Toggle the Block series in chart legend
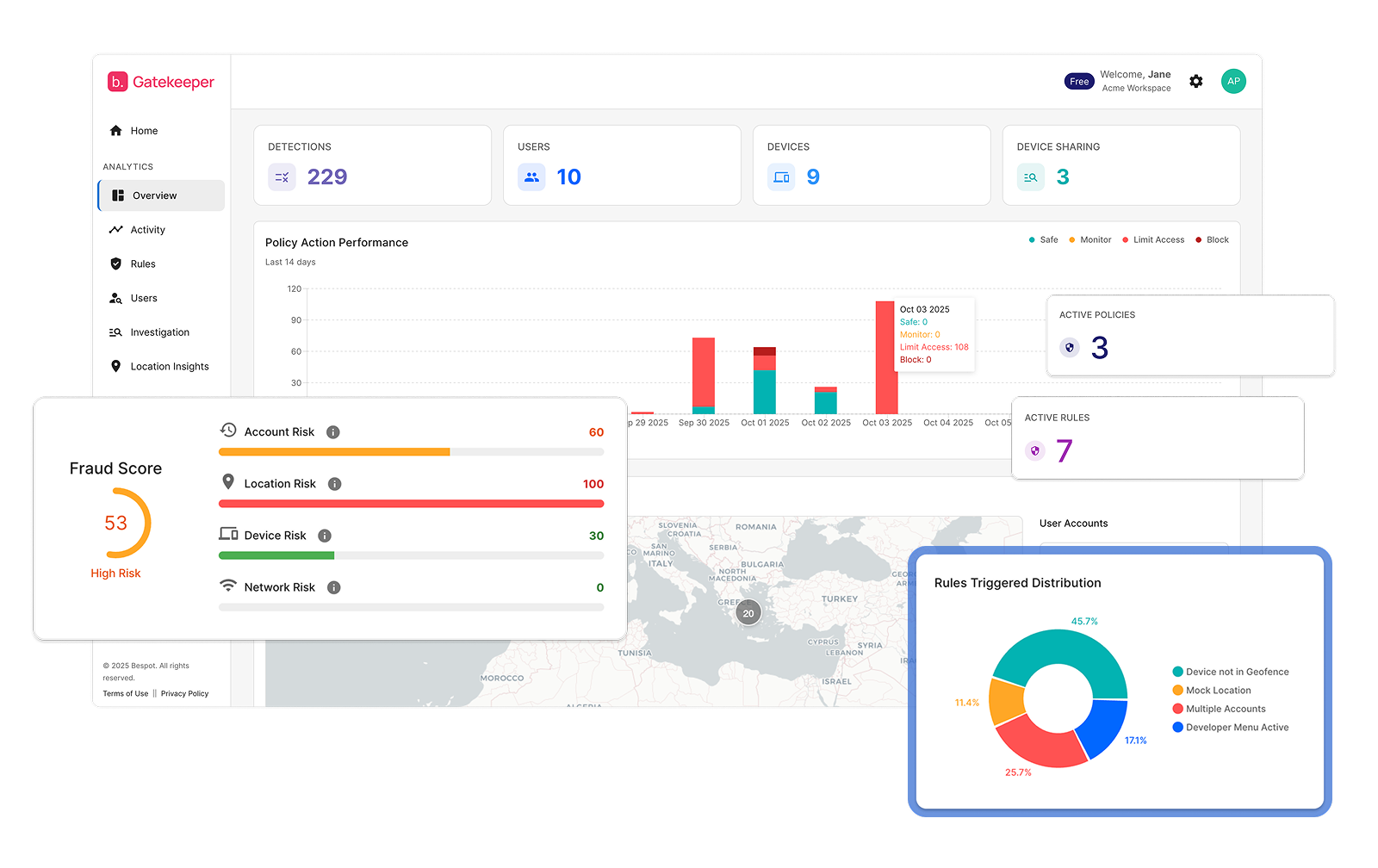 (x=1212, y=239)
